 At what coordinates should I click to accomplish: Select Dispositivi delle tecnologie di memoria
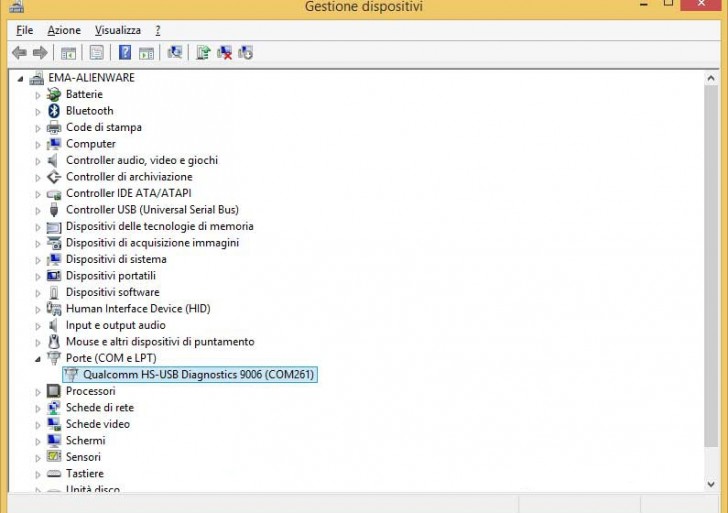pos(160,226)
